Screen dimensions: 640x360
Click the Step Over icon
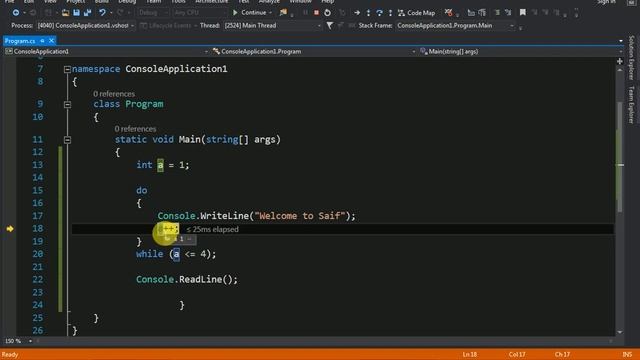(x=379, y=13)
